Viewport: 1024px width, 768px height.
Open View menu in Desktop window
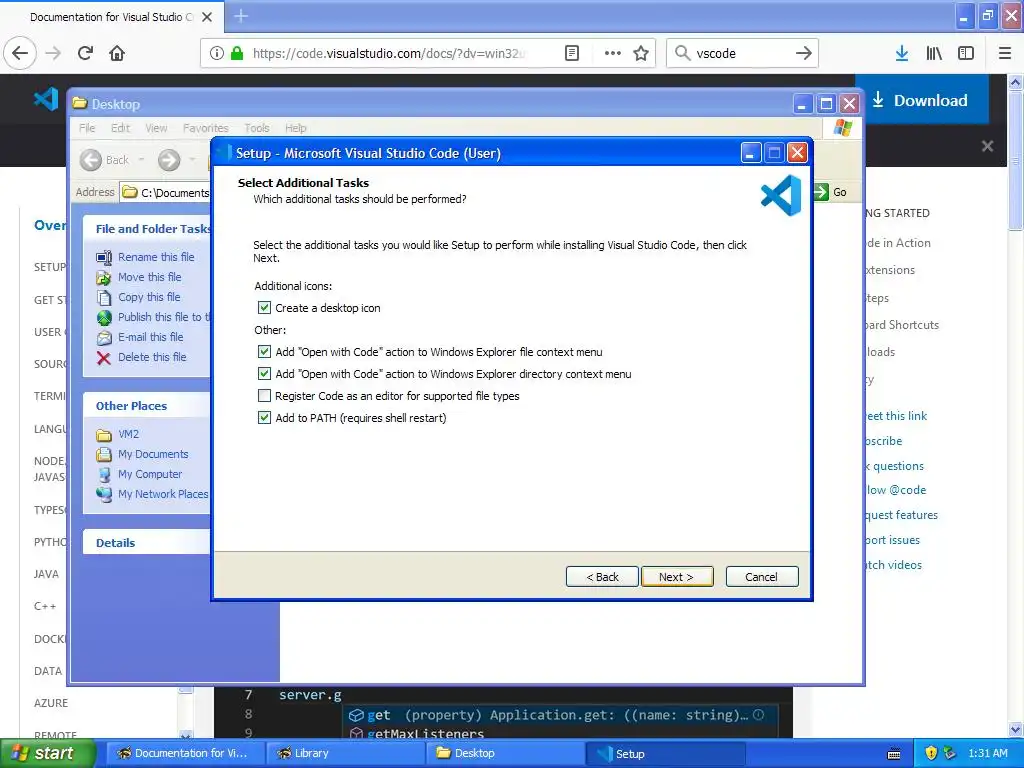pos(156,128)
